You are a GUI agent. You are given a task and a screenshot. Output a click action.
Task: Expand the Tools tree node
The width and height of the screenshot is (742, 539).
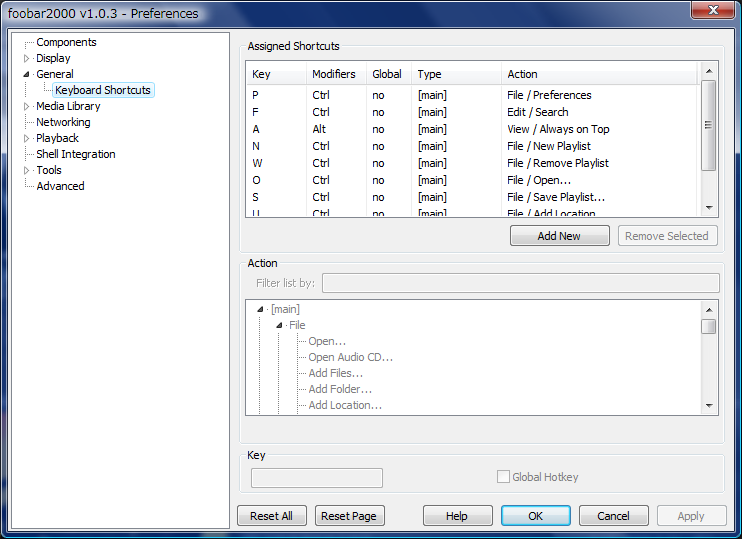pos(26,170)
